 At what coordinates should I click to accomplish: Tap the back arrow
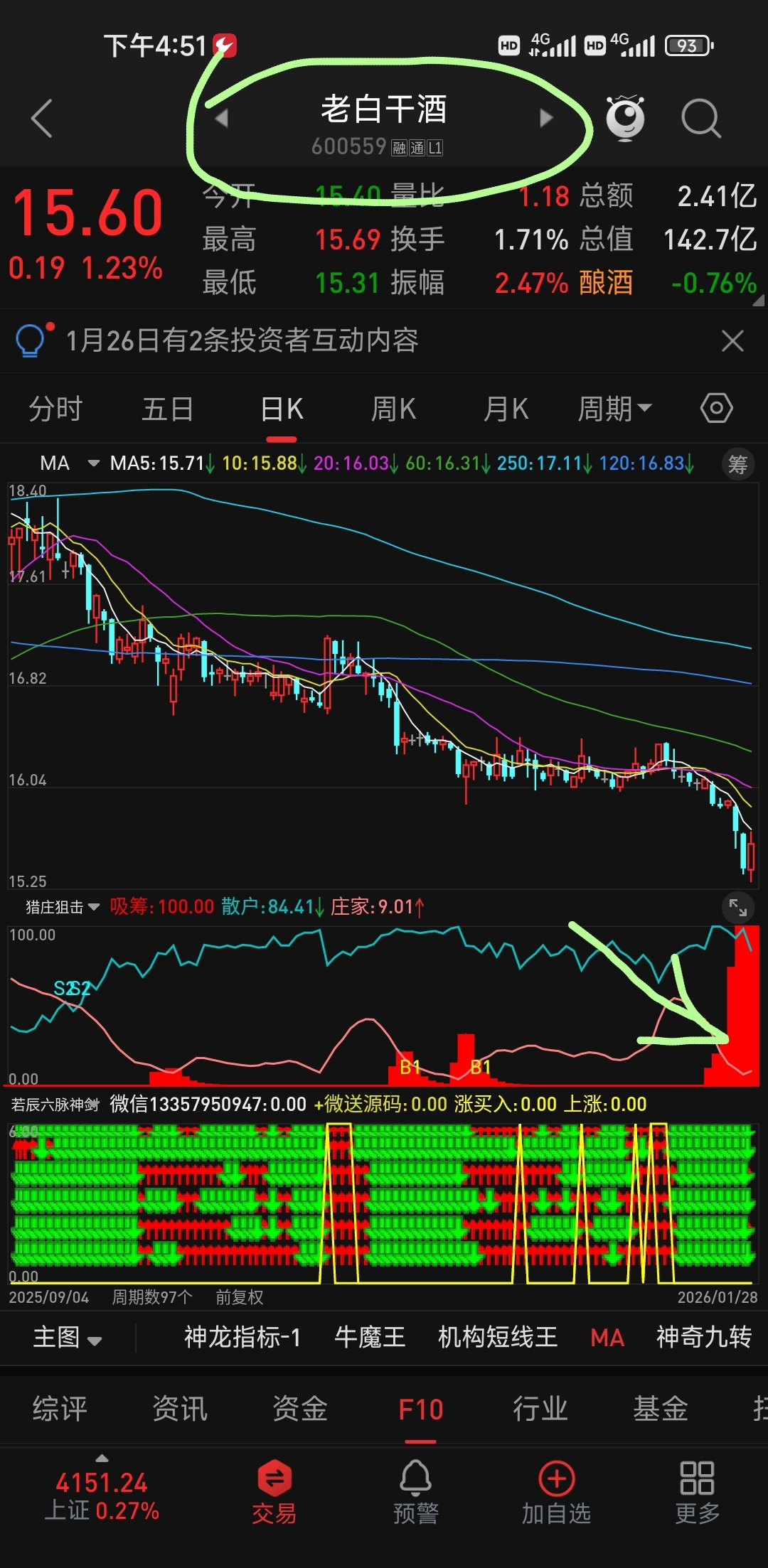(x=42, y=118)
